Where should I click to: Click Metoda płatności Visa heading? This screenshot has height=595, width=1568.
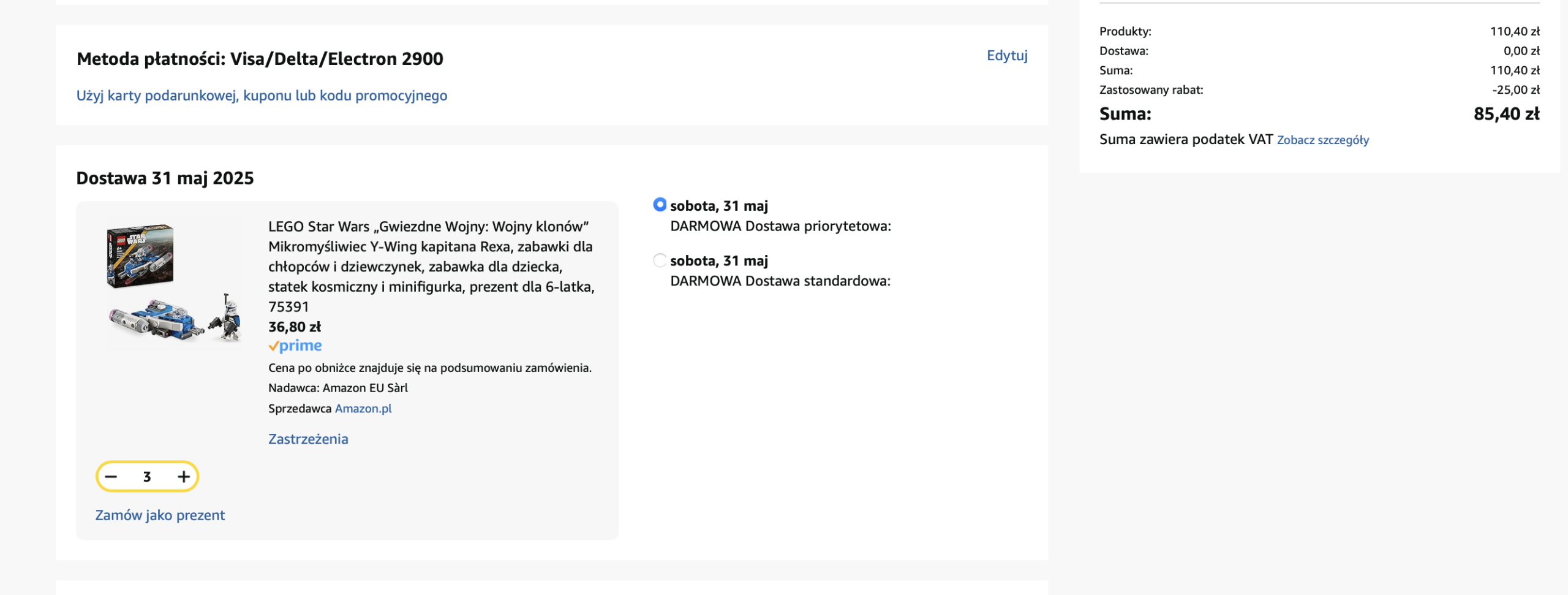260,59
